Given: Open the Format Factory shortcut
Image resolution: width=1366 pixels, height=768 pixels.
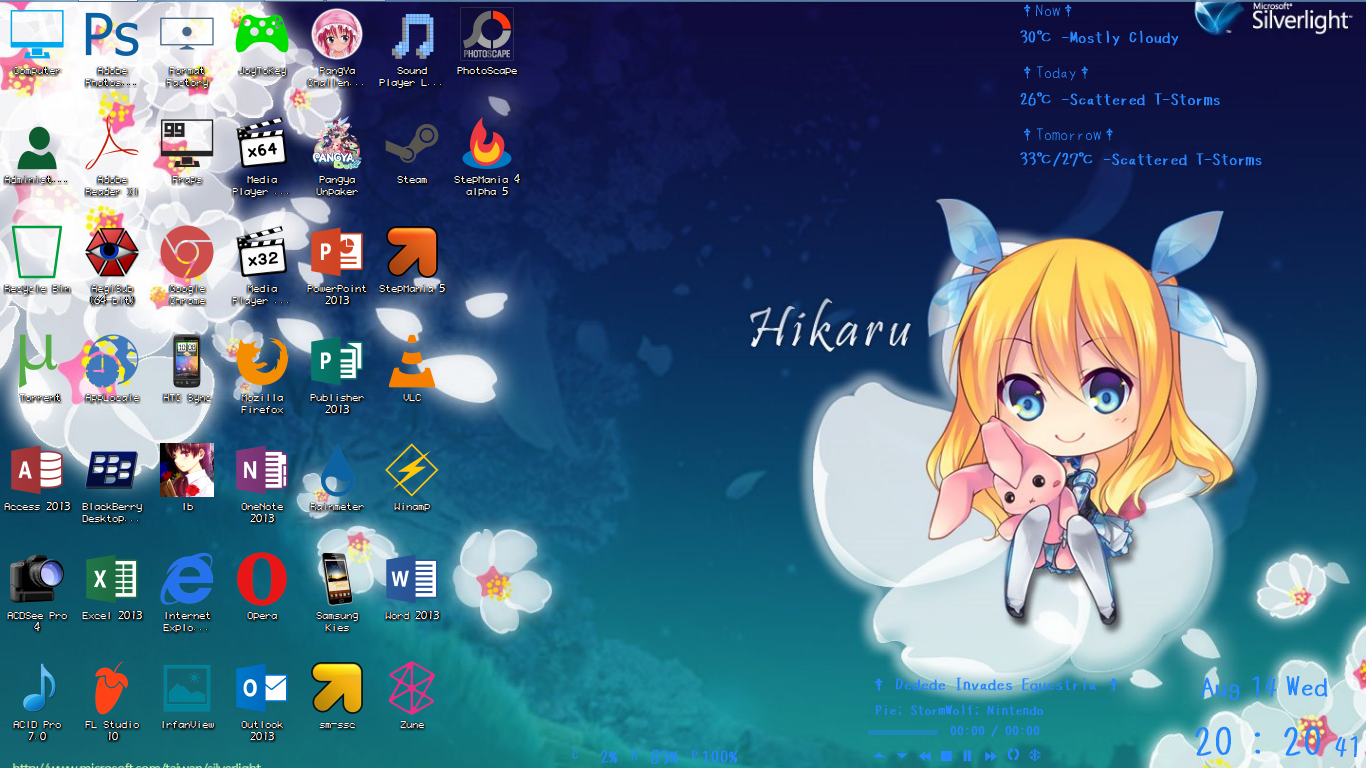Looking at the screenshot, I should coord(187,46).
